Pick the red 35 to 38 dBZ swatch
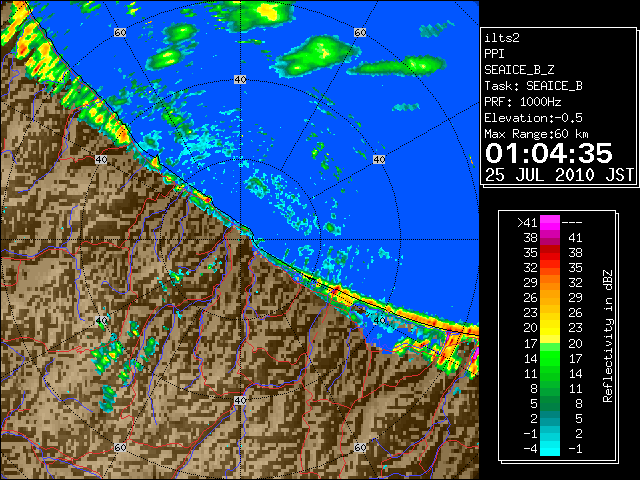 (x=550, y=253)
